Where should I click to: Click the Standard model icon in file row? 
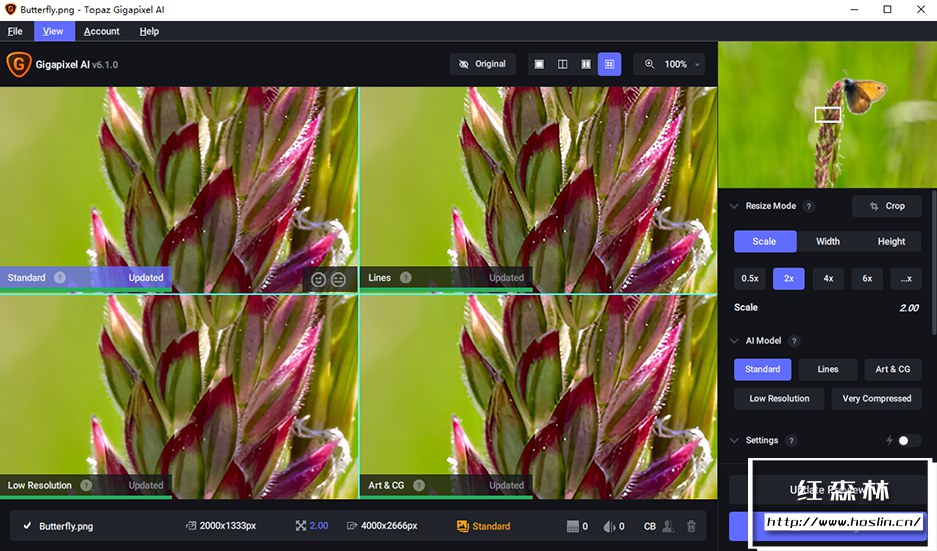(x=463, y=526)
